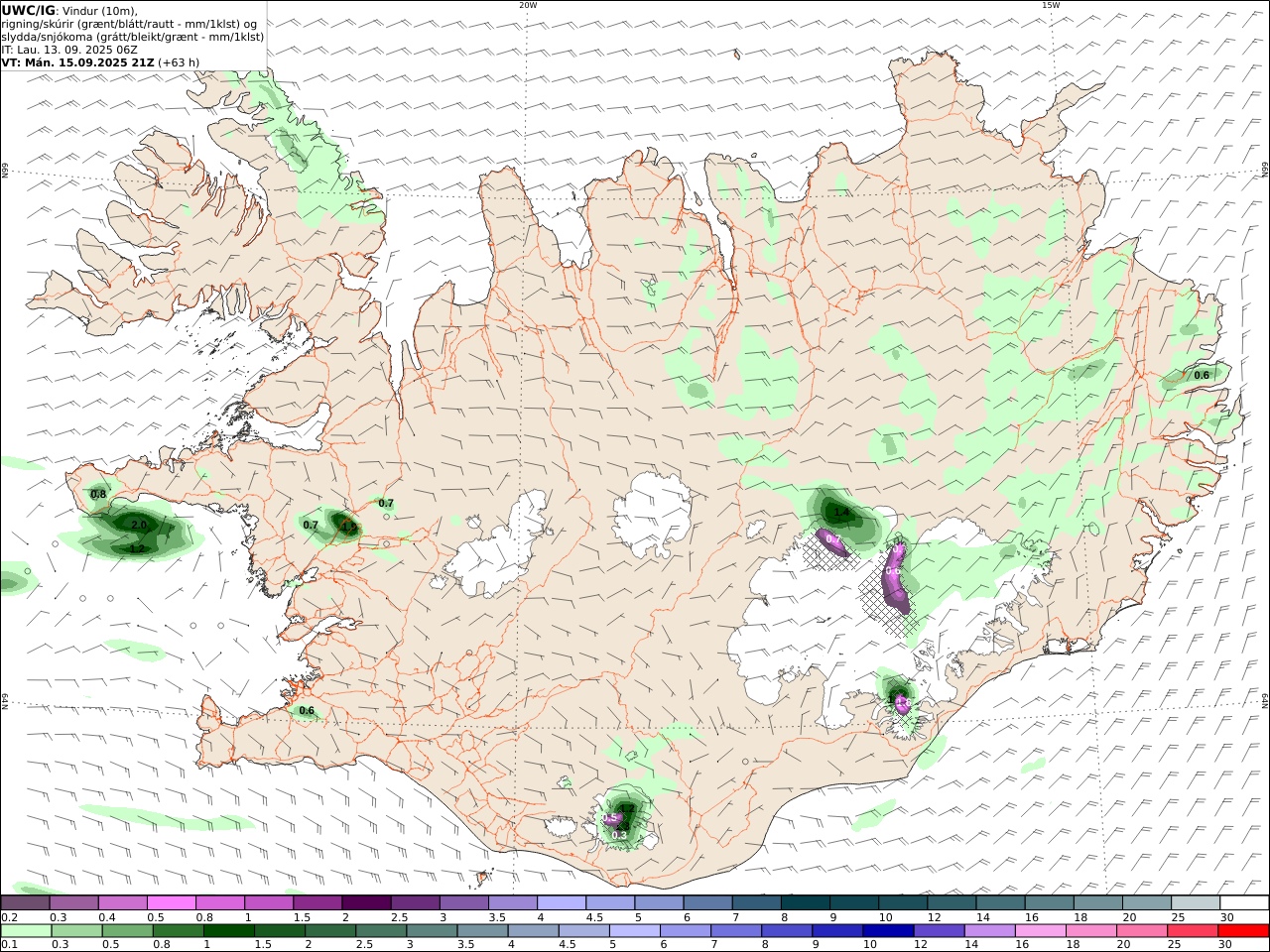
Task: Select the darkest green rain swatch between 1 and 1.5
Action: tap(228, 931)
